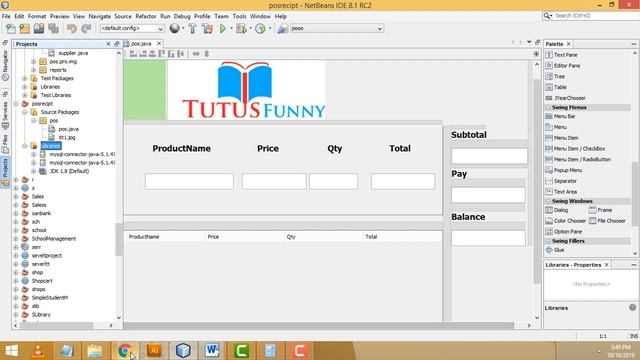Open the Files side panel
This screenshot has width=640, height=360.
point(5,144)
